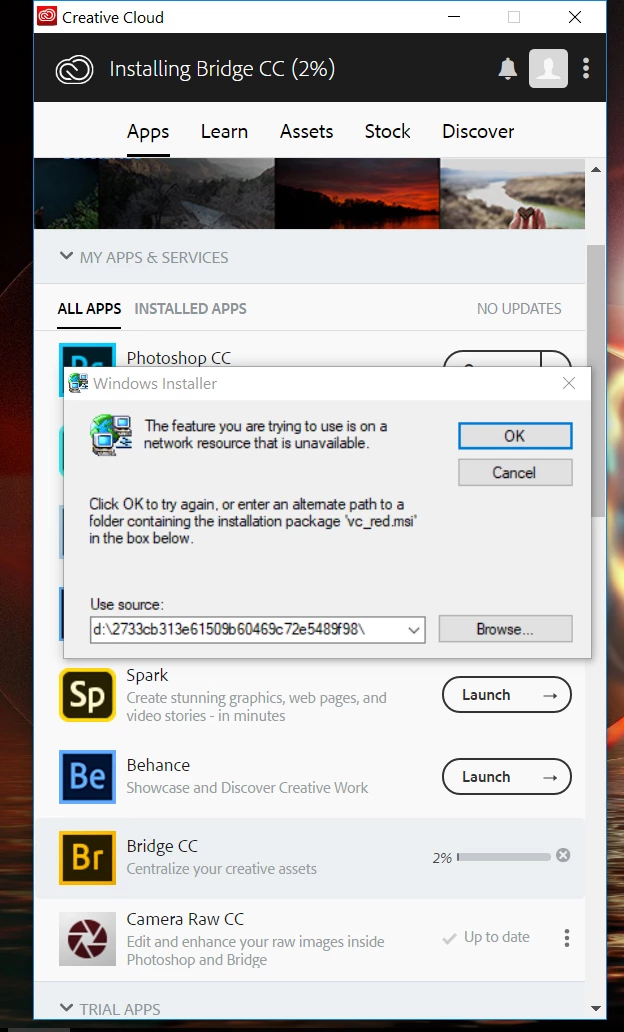The image size is (624, 1032).
Task: Open the notifications bell
Action: pyautogui.click(x=507, y=68)
